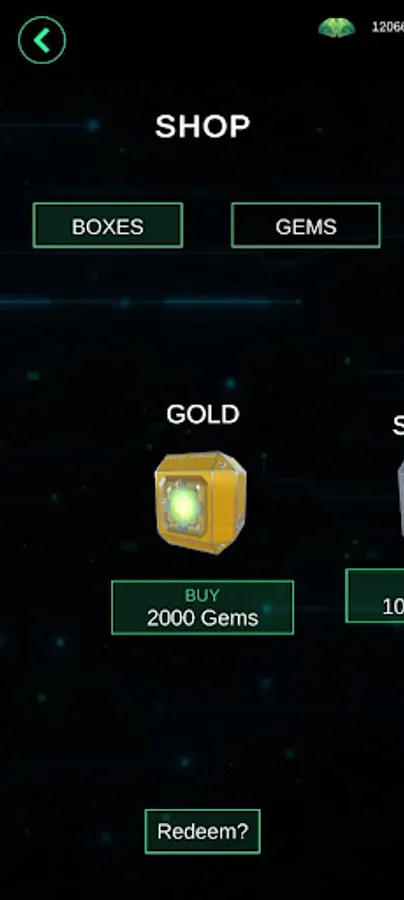The height and width of the screenshot is (900, 404).
Task: Open the Redeem? code button
Action: coord(203,831)
